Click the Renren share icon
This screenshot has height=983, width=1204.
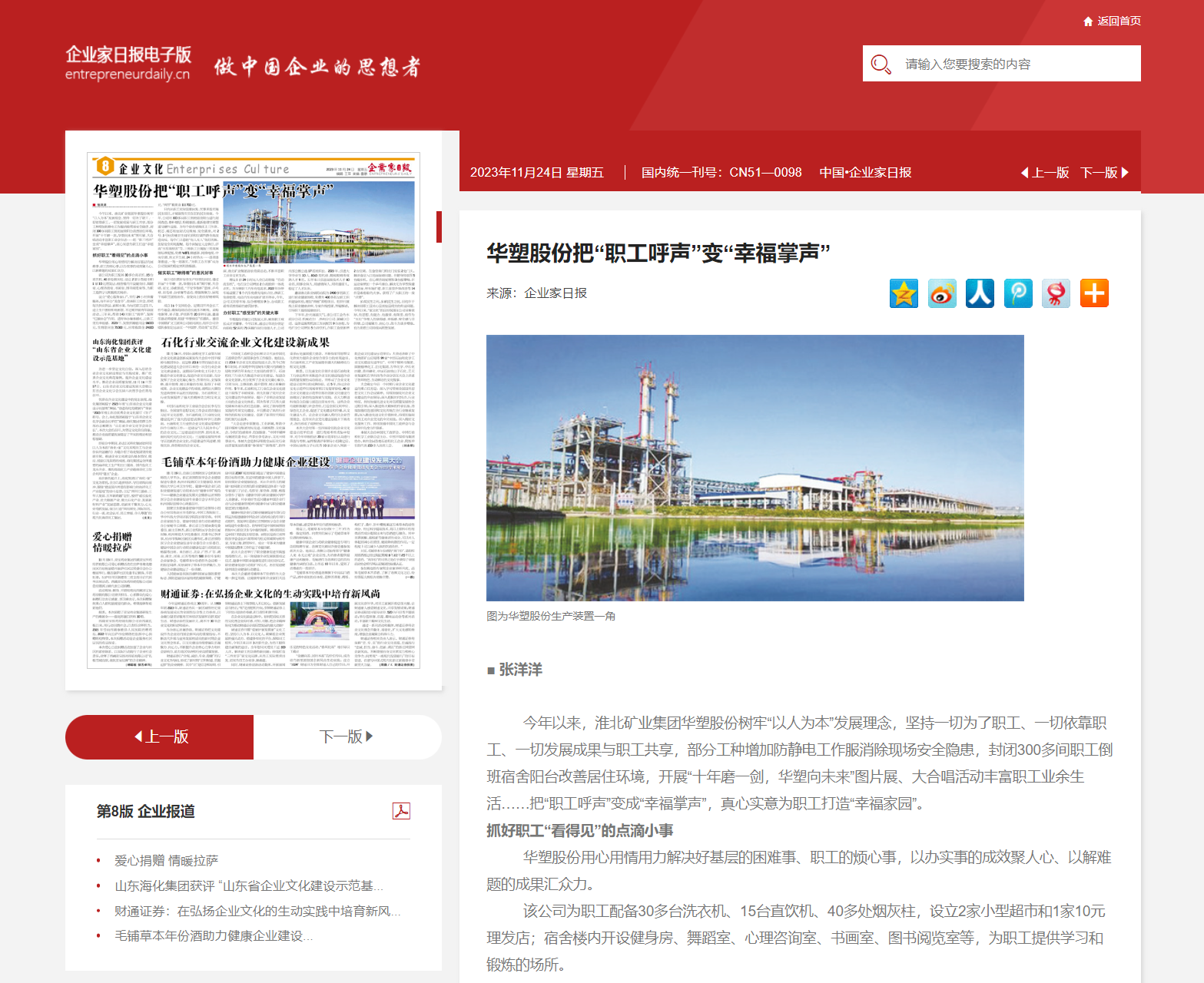980,293
